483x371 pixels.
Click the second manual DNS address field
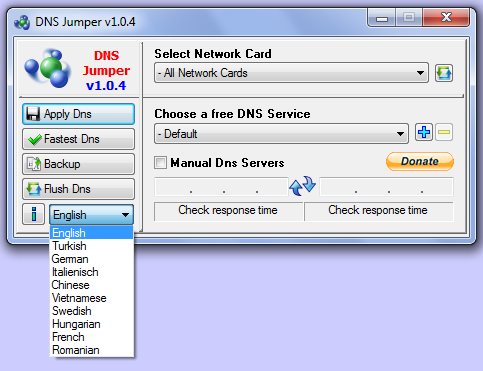pos(386,187)
